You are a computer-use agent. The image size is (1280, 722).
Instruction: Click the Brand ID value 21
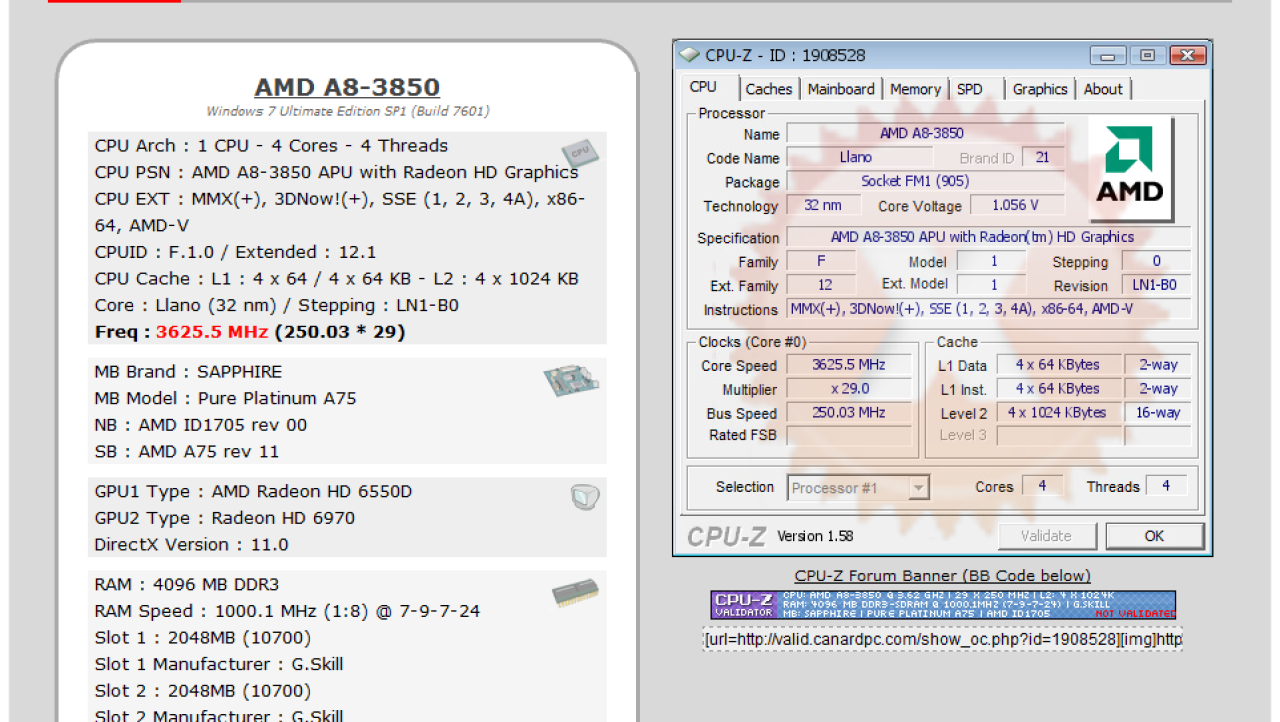[1043, 157]
